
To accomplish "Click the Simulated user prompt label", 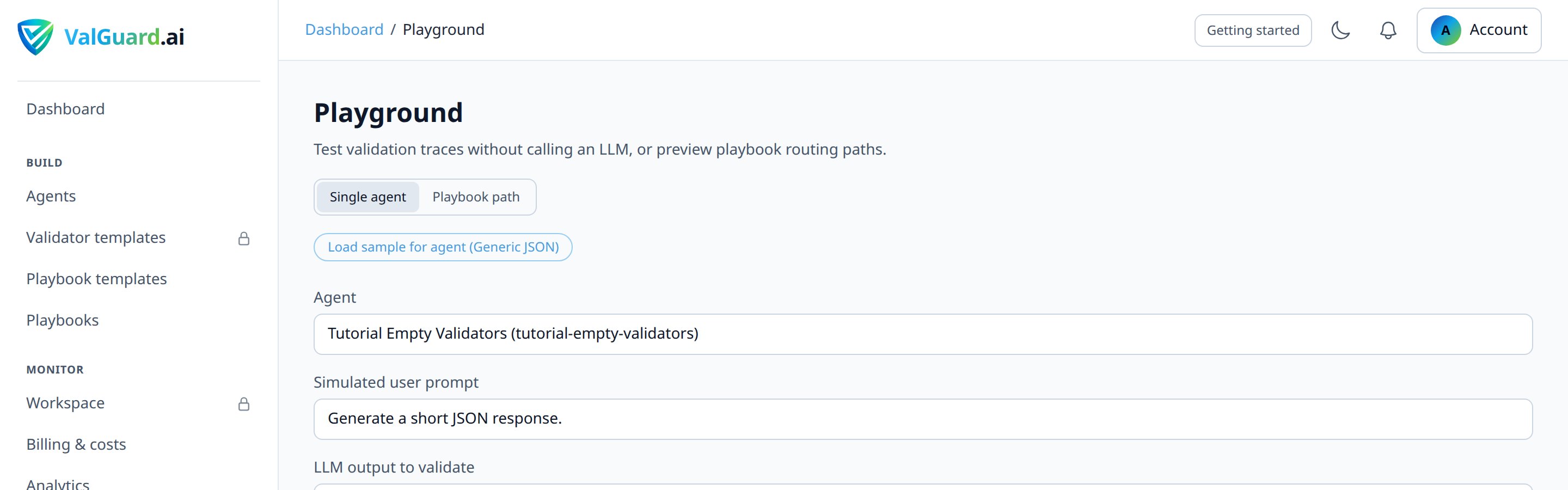I will (396, 382).
